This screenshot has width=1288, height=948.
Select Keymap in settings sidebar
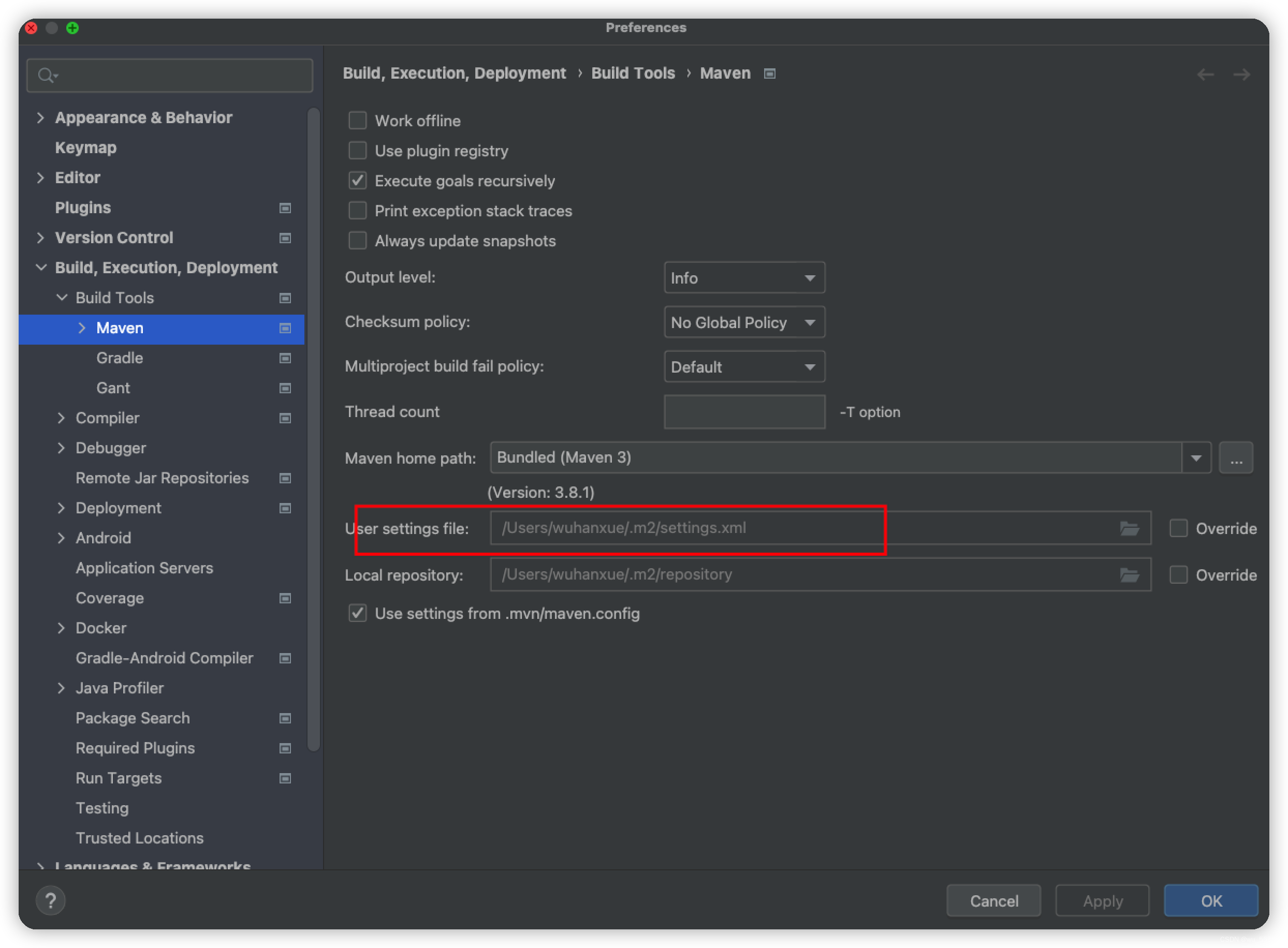tap(85, 147)
